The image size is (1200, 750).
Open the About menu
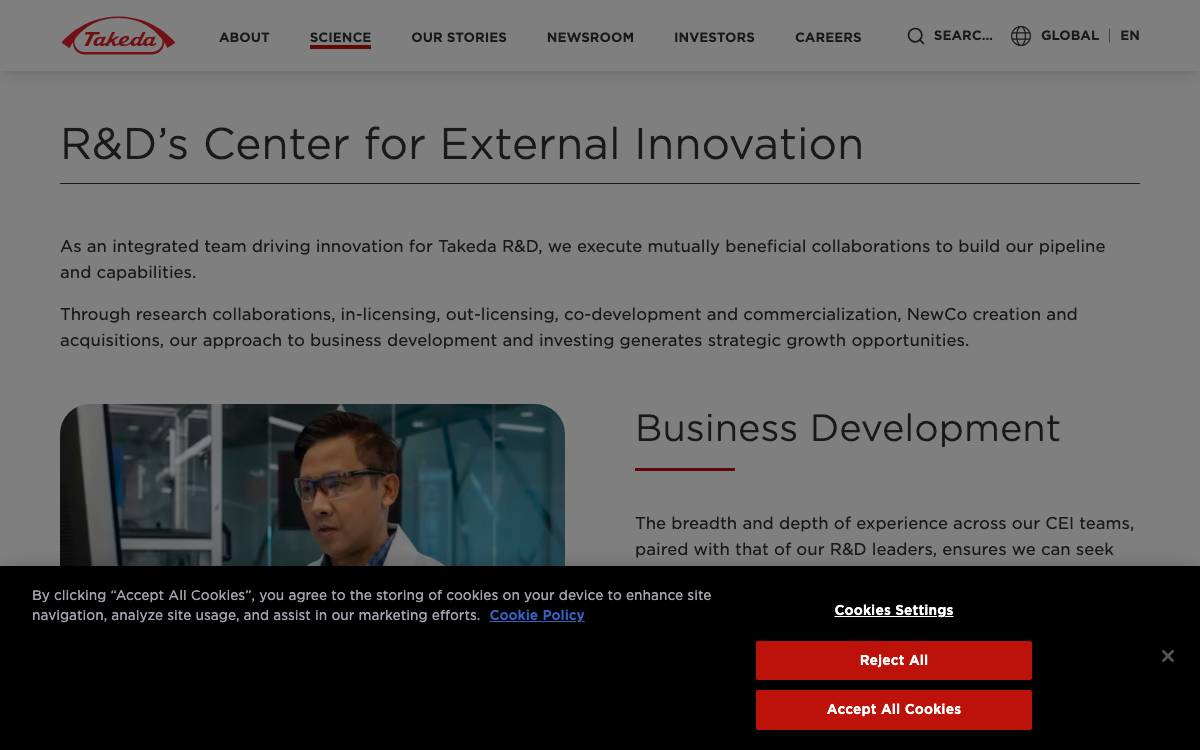click(244, 37)
